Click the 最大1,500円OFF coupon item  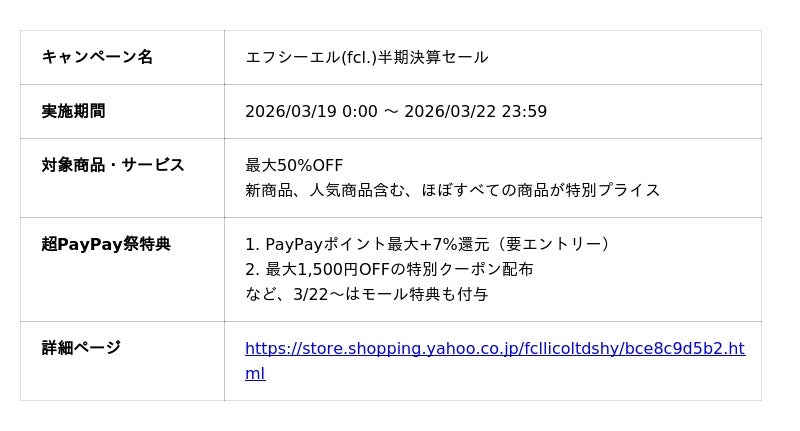click(330, 269)
